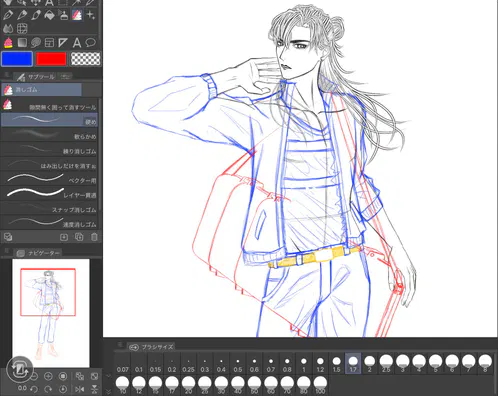
Task: Choose the transparent checkered color swatch
Action: click(x=86, y=59)
